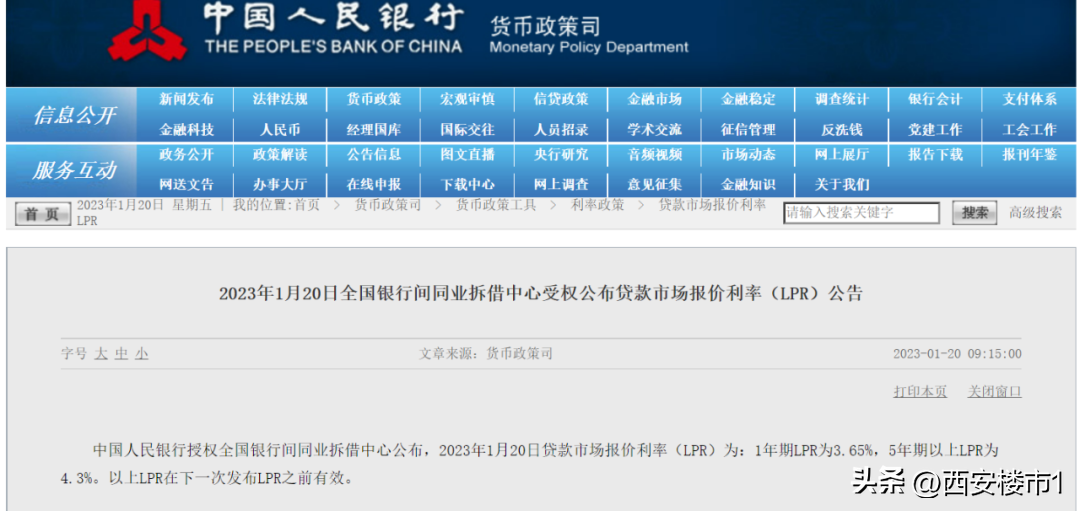The image size is (1080, 511).
Task: Open the 下载中心 page
Action: 468,185
